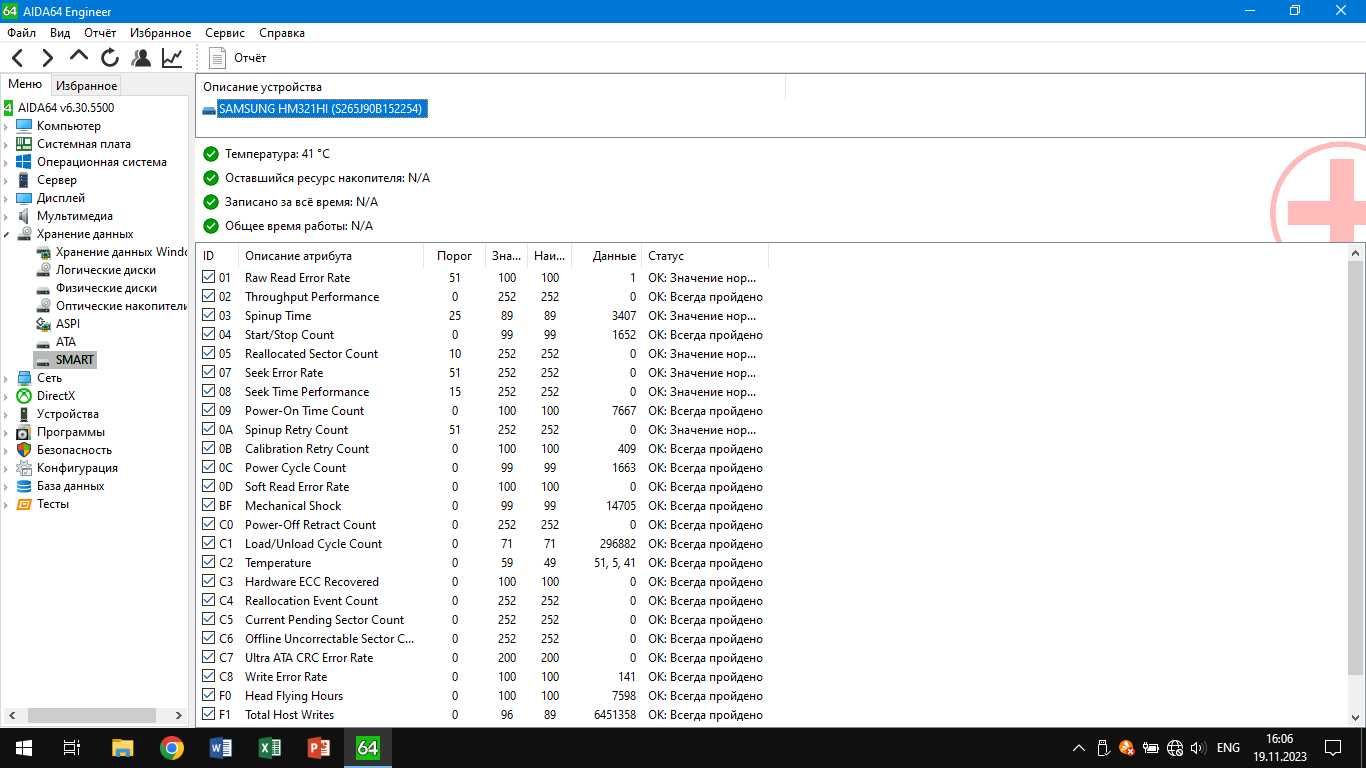Toggle the Spinup Time checkbox
Screen dimensions: 1366x768
pyautogui.click(x=208, y=315)
